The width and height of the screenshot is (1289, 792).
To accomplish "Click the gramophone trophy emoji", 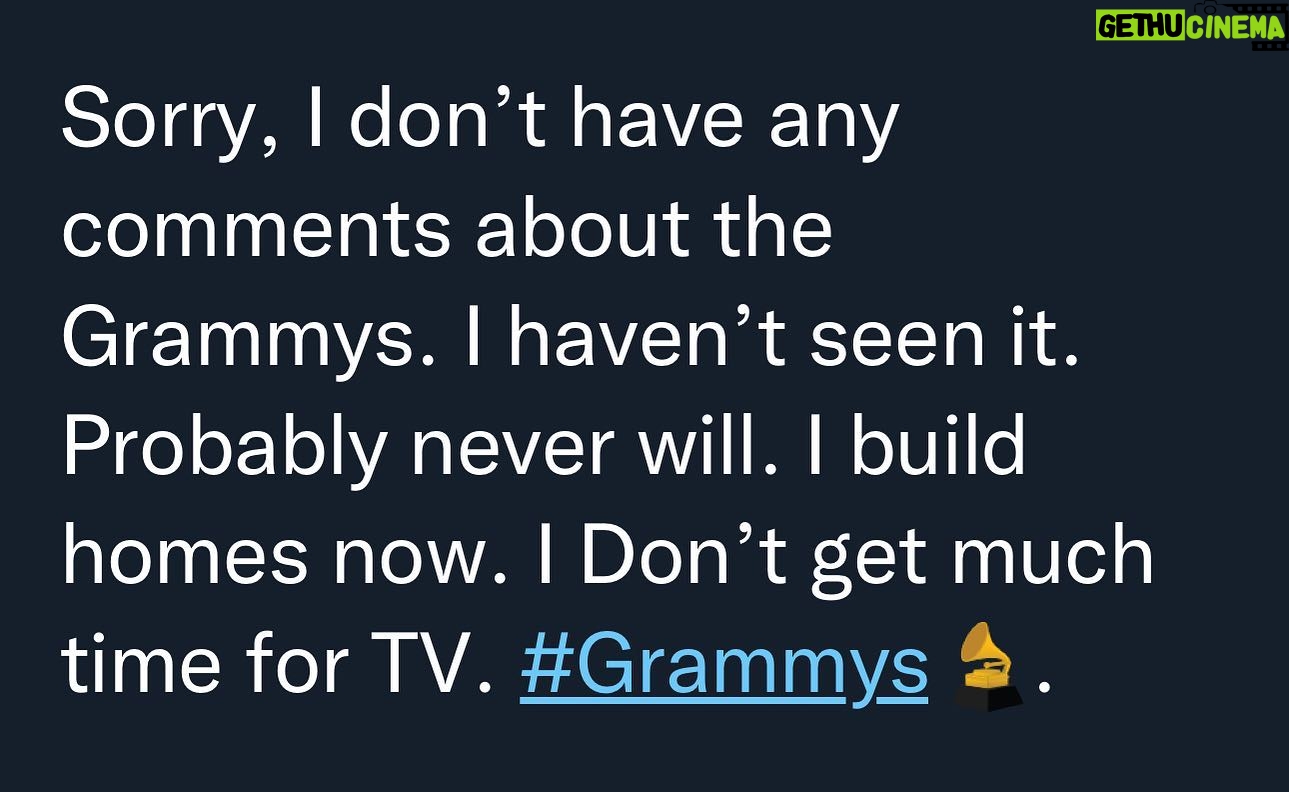I will pos(987,667).
